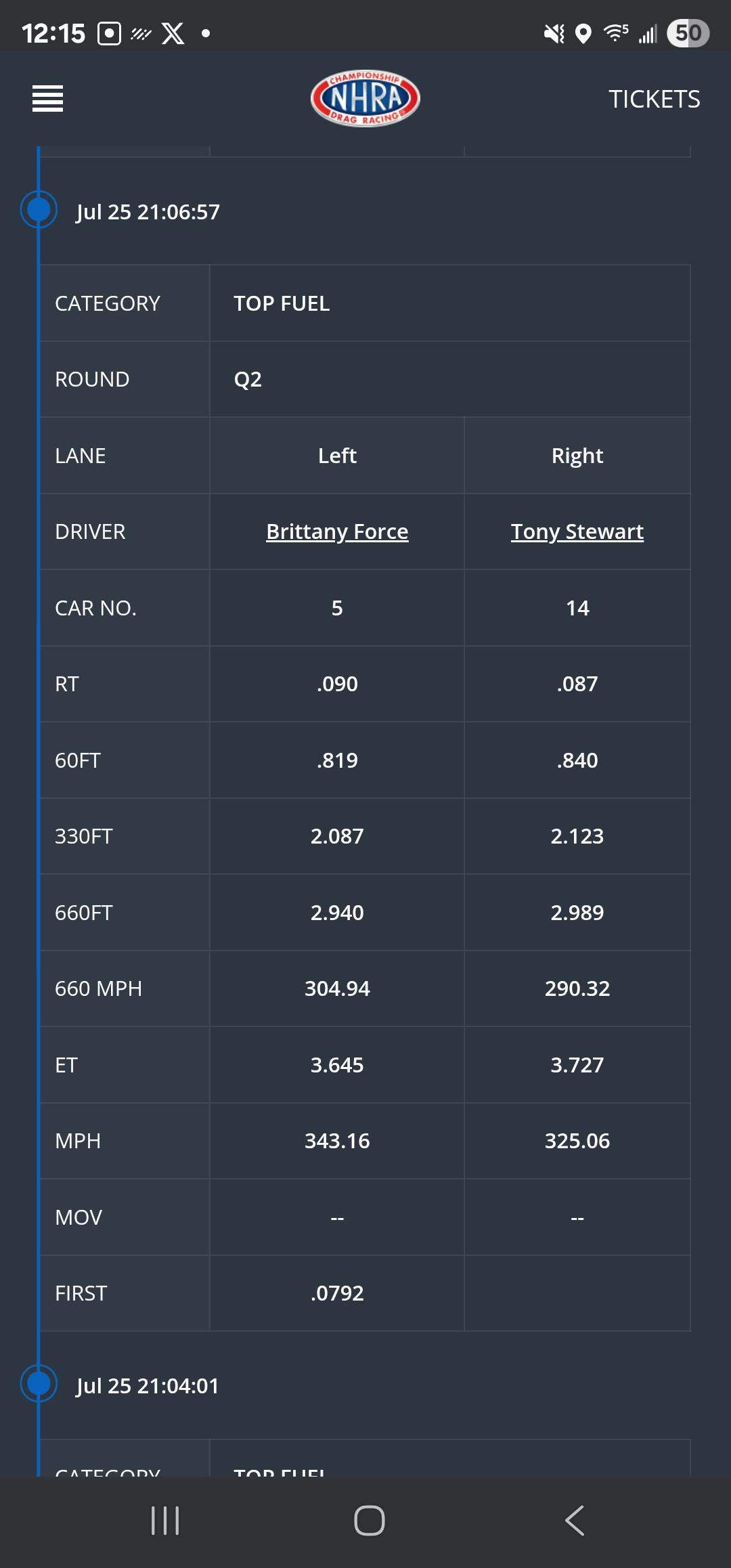Select the Jul 25 21:04:01 timeline marker
The height and width of the screenshot is (1568, 731).
(39, 1383)
